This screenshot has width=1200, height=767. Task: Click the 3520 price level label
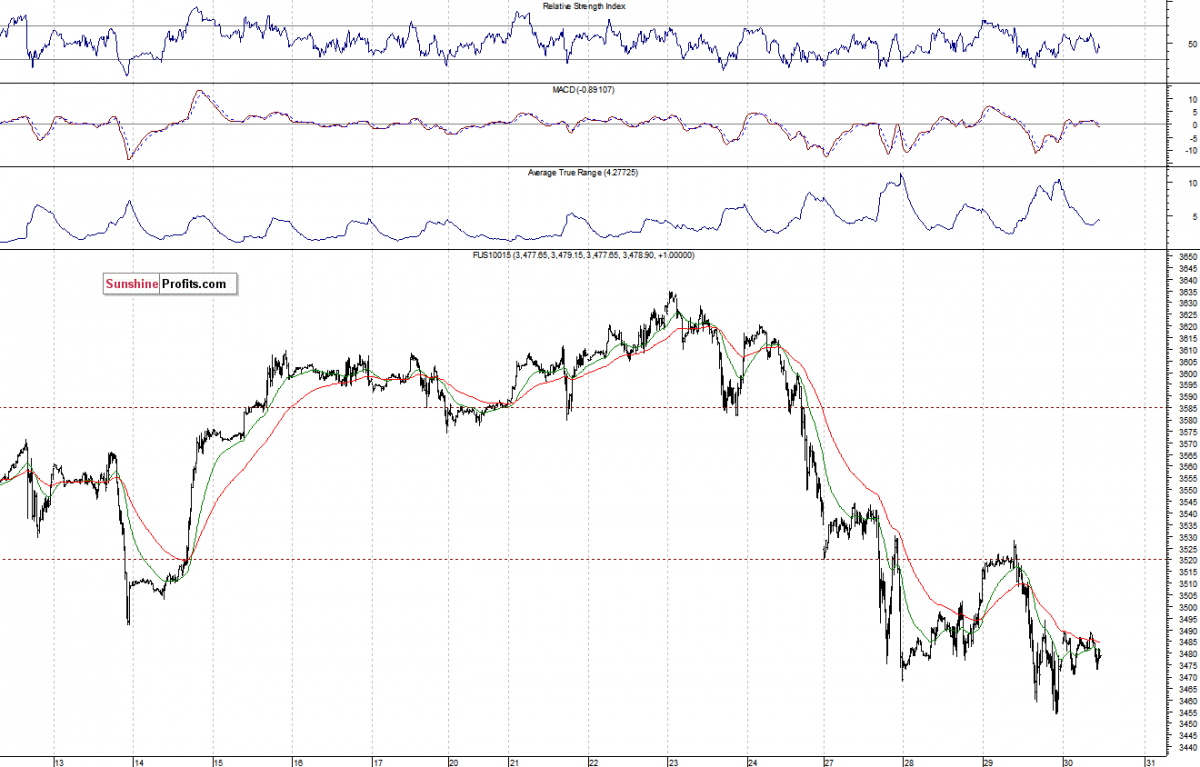pos(1187,560)
